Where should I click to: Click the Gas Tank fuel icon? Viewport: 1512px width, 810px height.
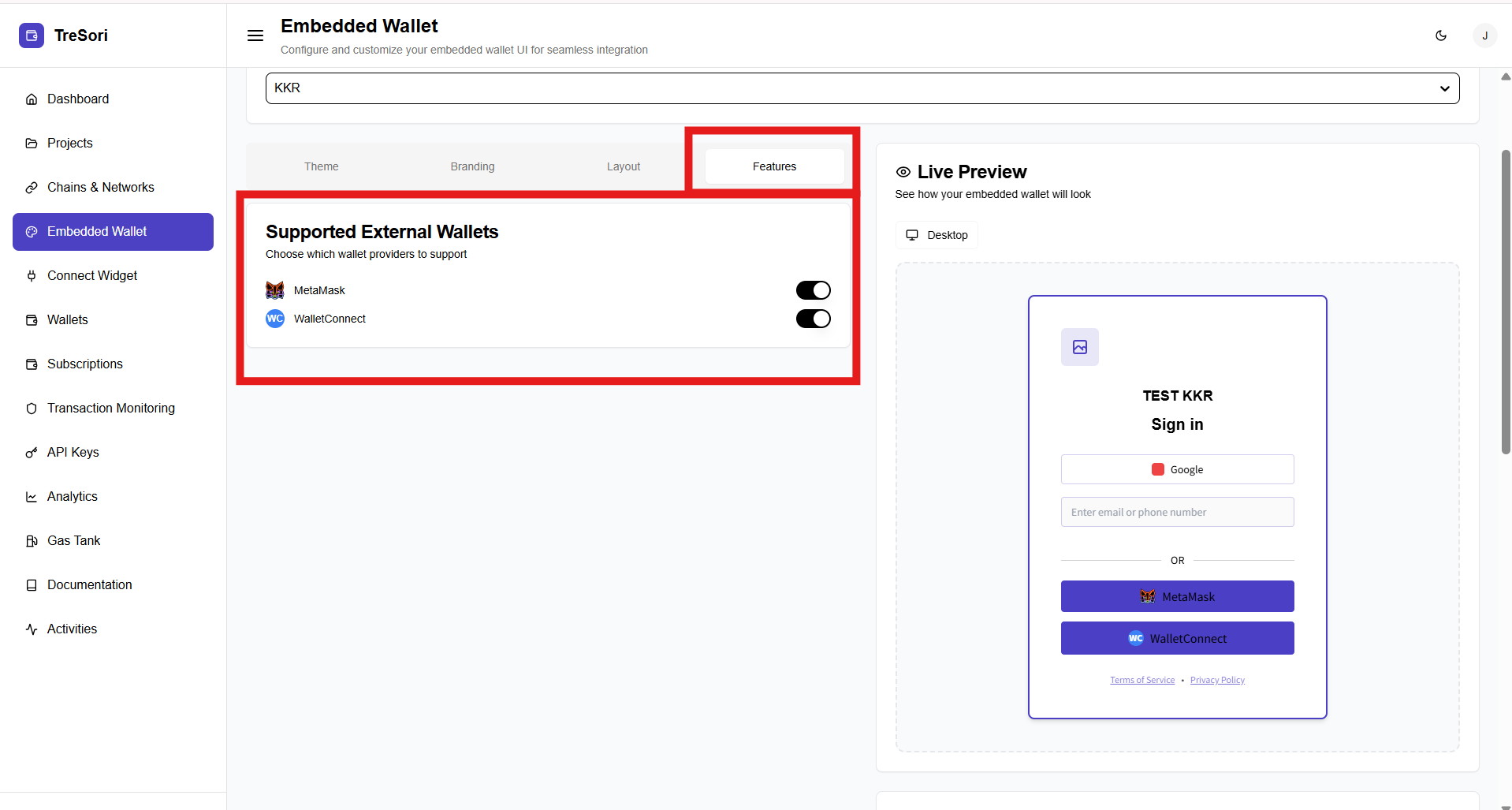32,541
